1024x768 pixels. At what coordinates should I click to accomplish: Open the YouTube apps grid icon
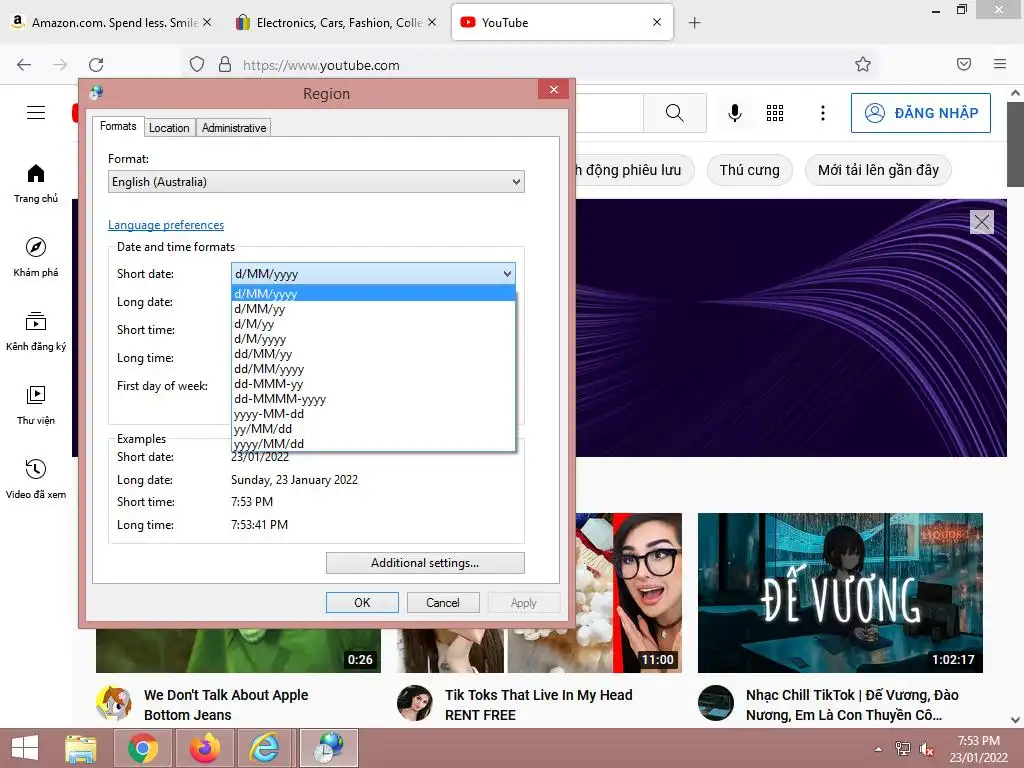click(775, 113)
